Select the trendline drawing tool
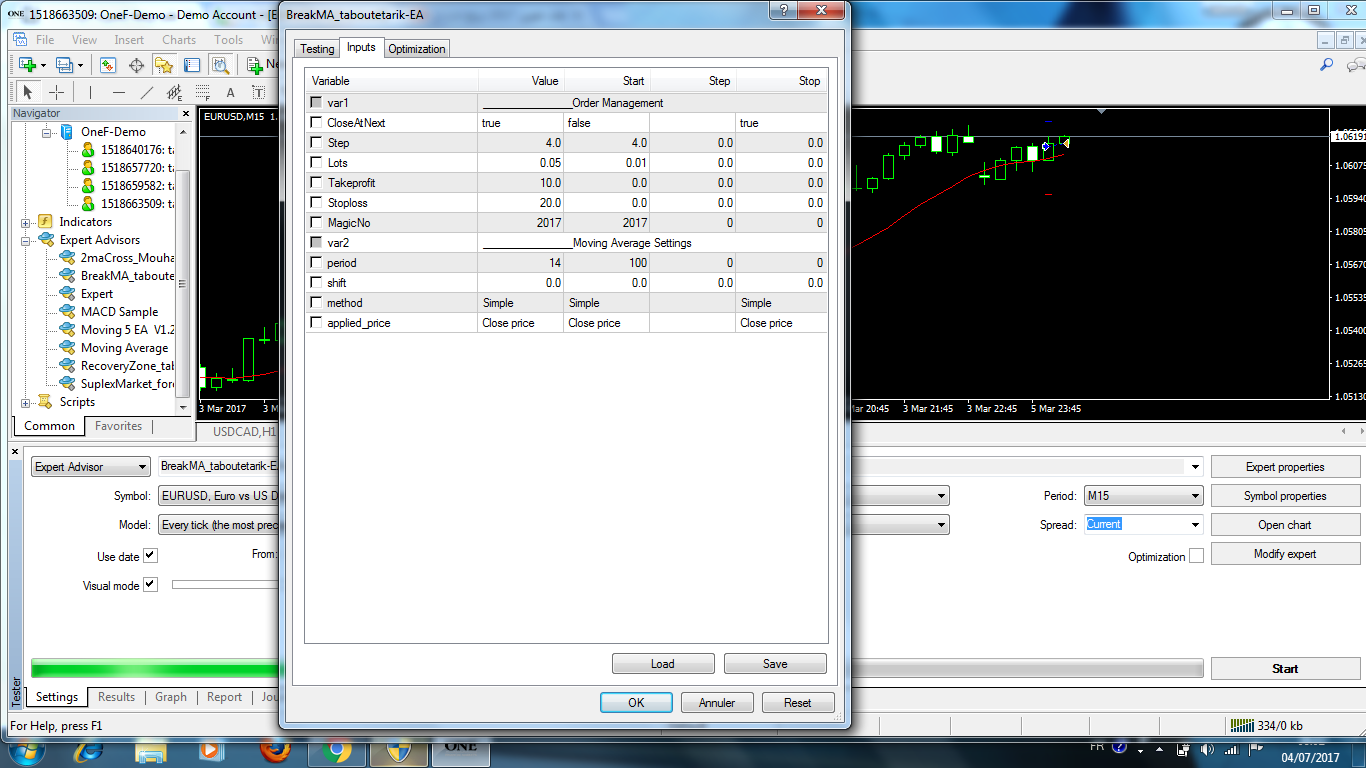Screen dimensions: 1366x768 [147, 92]
